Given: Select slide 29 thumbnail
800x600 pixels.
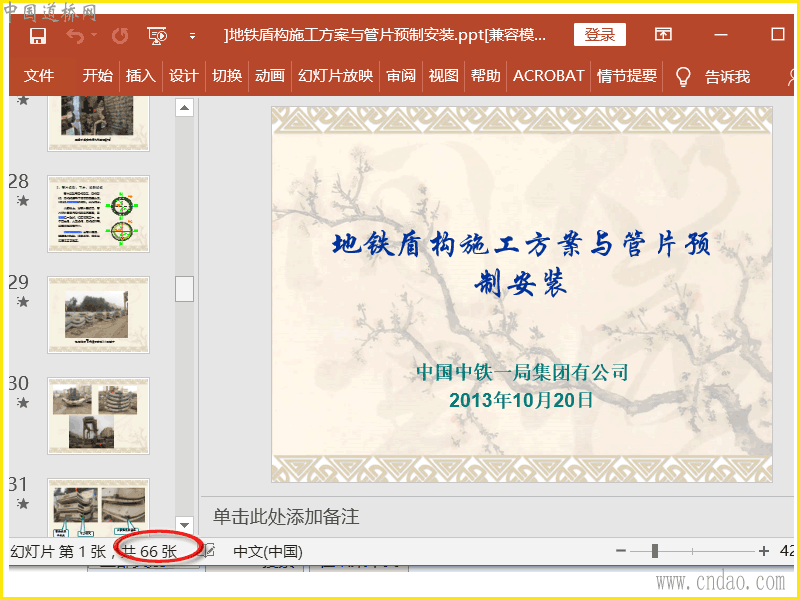Looking at the screenshot, I should 98,315.
